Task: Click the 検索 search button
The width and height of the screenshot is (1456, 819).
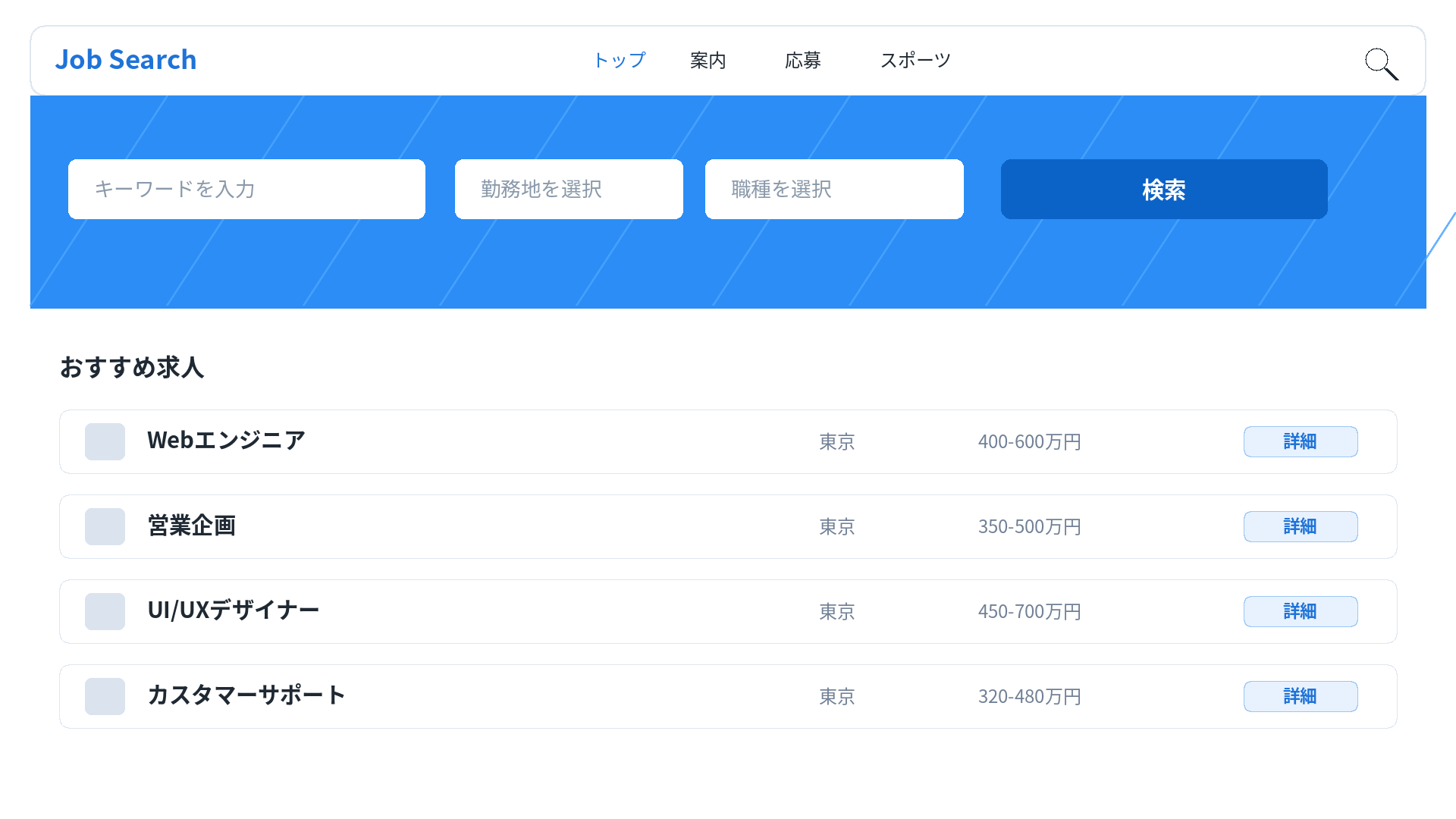Action: [1164, 189]
